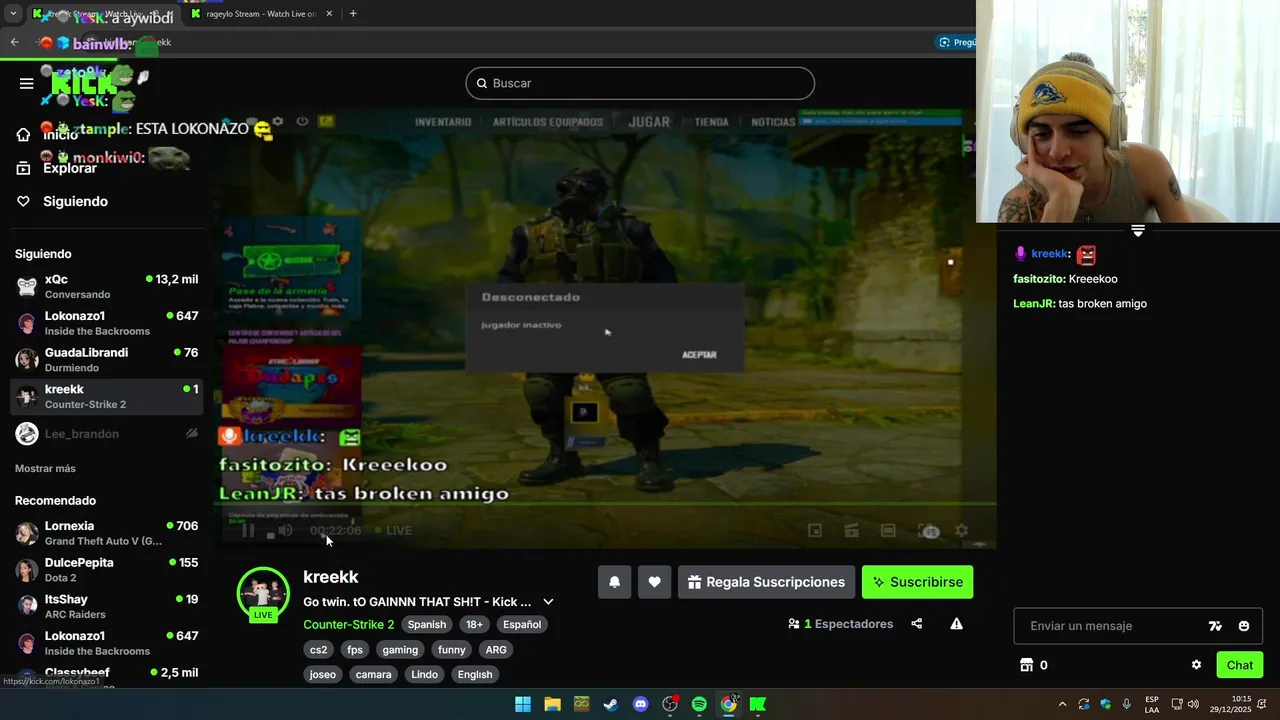Click kreekk channel avatar with LIVE badge
The height and width of the screenshot is (720, 1280).
pyautogui.click(x=263, y=594)
